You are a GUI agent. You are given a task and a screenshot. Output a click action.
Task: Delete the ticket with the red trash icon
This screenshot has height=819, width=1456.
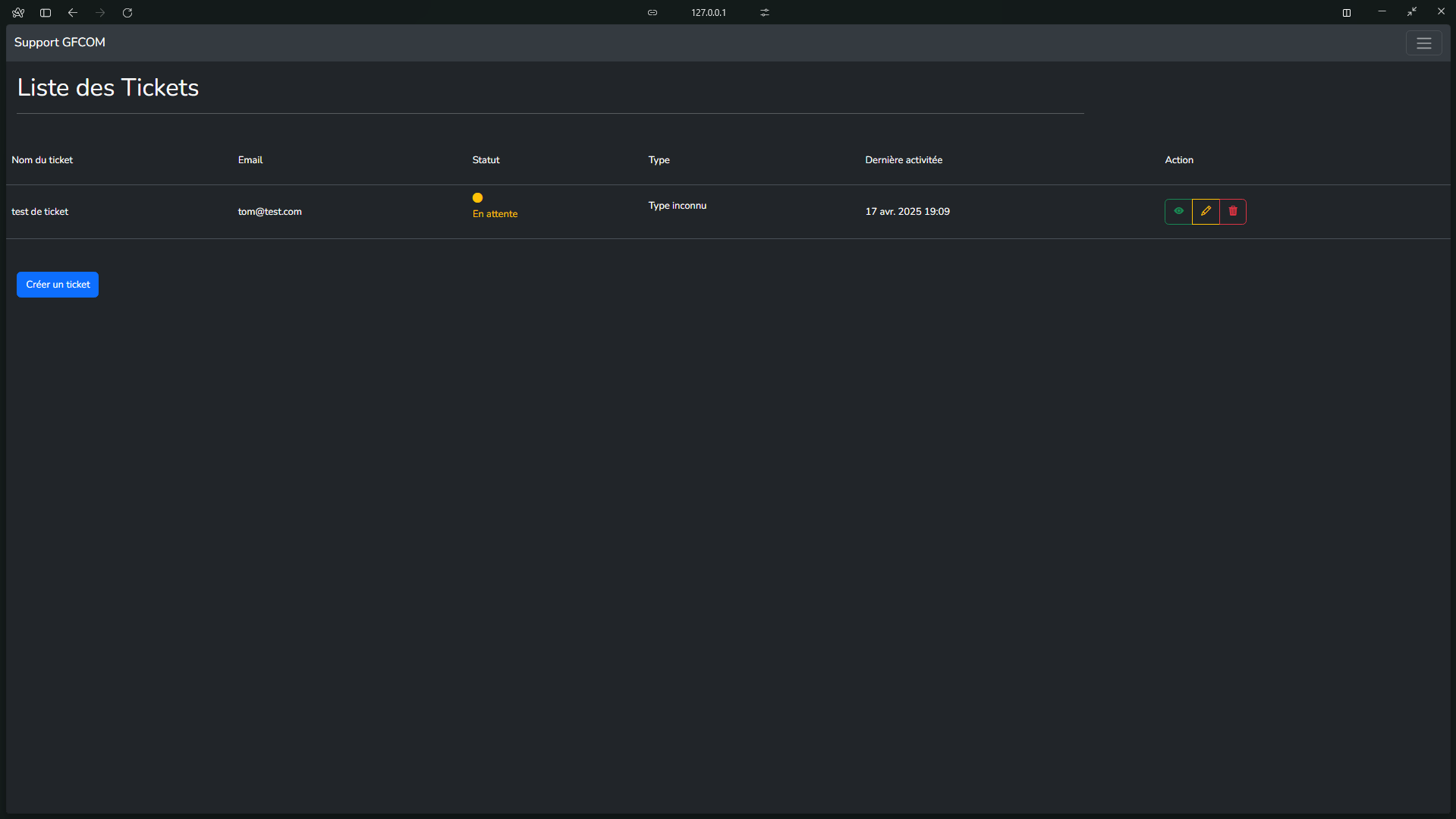coord(1233,211)
